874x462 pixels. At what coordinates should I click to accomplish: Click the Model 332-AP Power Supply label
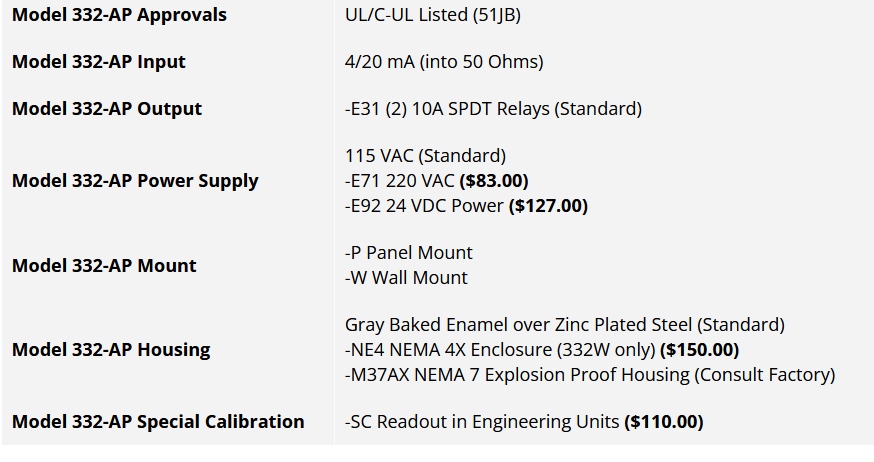tap(135, 181)
